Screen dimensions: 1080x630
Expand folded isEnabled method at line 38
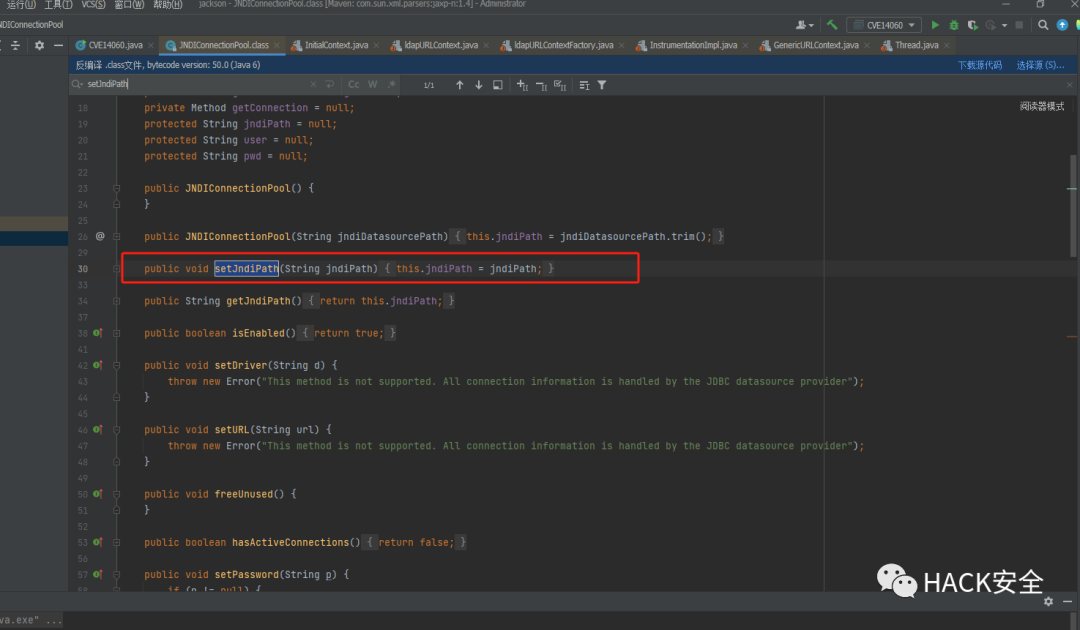(x=116, y=333)
